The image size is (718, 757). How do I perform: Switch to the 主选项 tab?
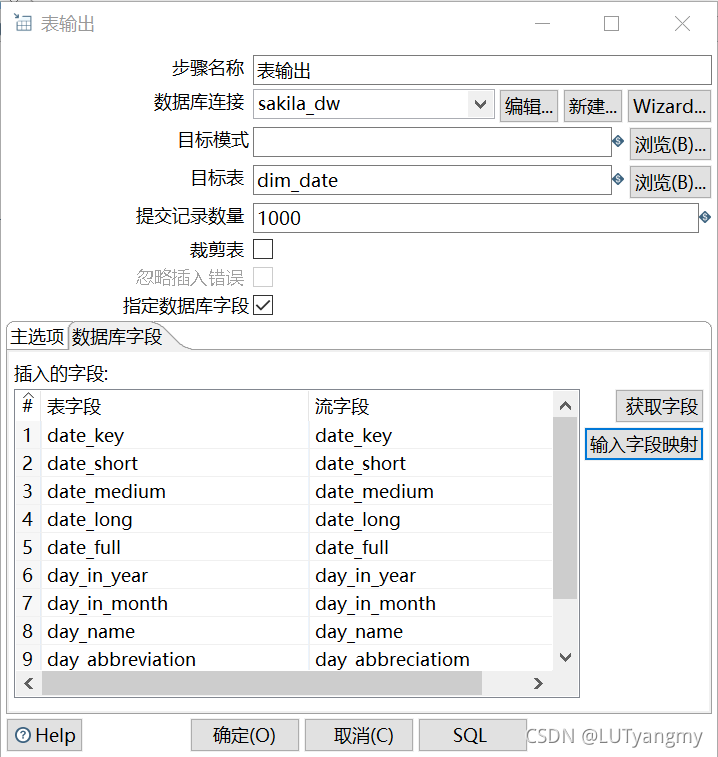[x=38, y=336]
